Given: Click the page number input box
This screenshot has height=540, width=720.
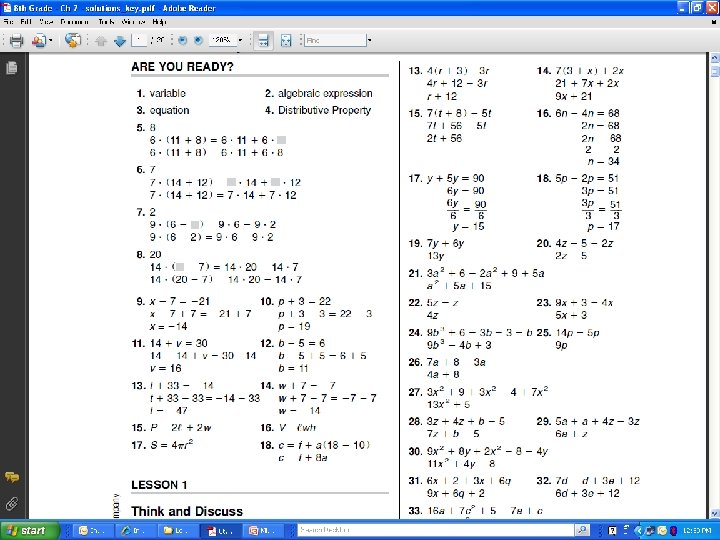Looking at the screenshot, I should (139, 40).
